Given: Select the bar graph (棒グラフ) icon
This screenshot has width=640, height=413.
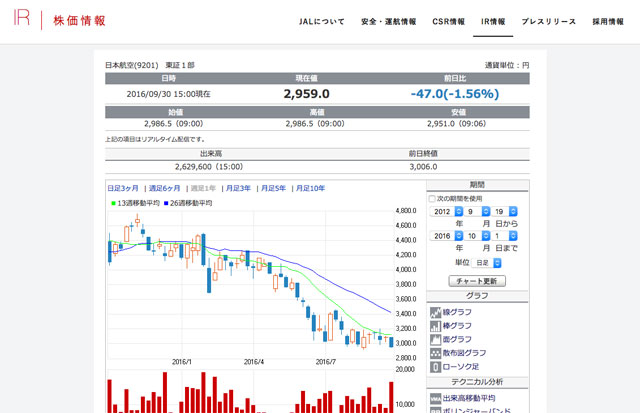Looking at the screenshot, I should (x=436, y=325).
